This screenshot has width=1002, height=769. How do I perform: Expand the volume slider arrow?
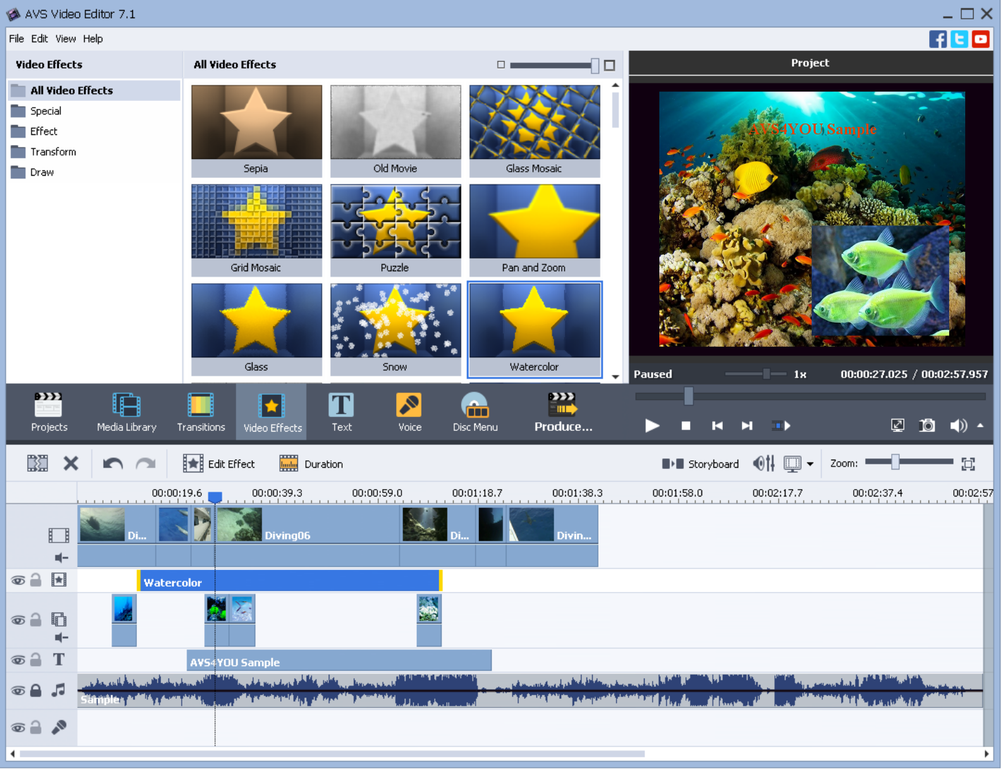(x=980, y=425)
